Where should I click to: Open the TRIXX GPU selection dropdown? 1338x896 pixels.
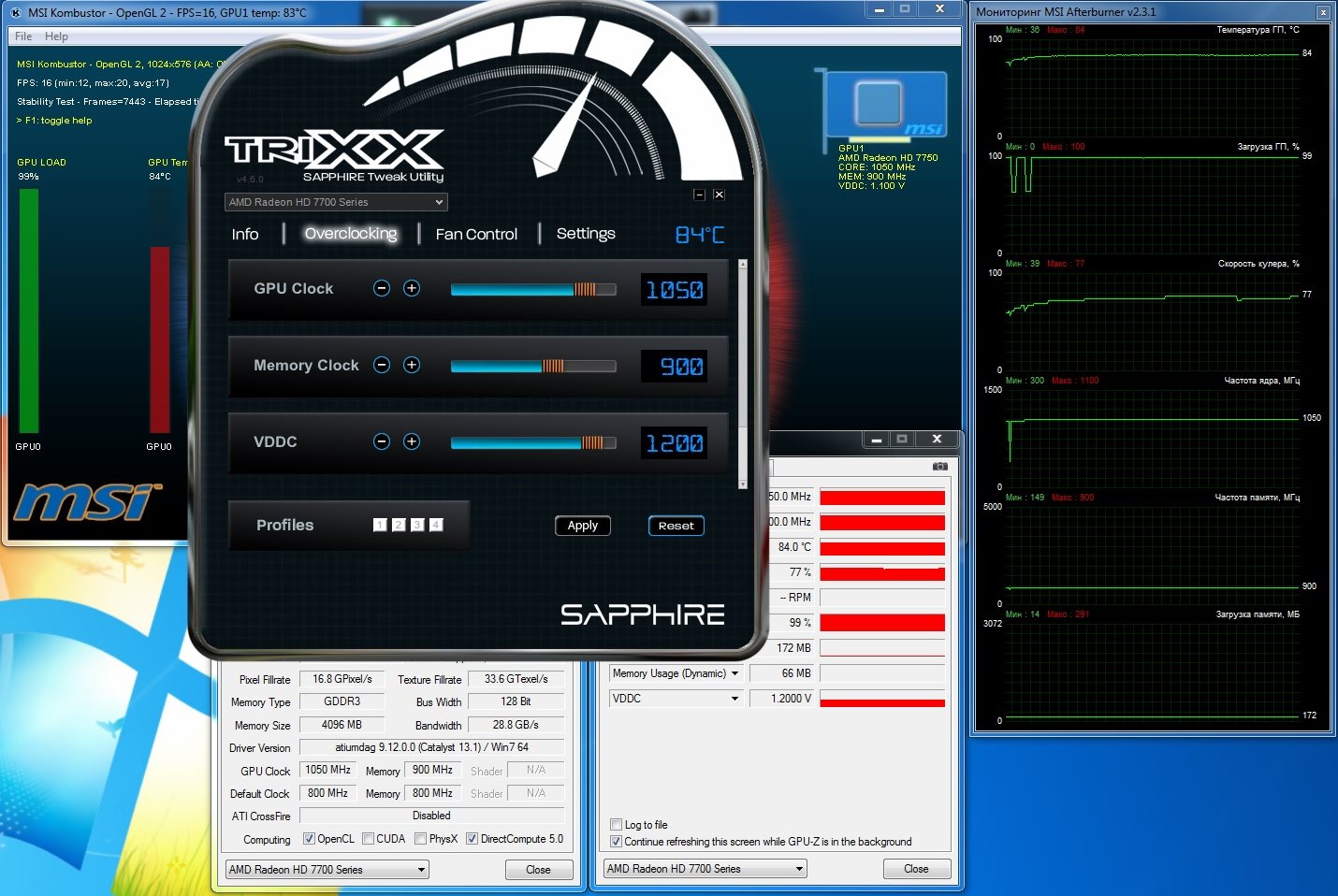pos(337,202)
